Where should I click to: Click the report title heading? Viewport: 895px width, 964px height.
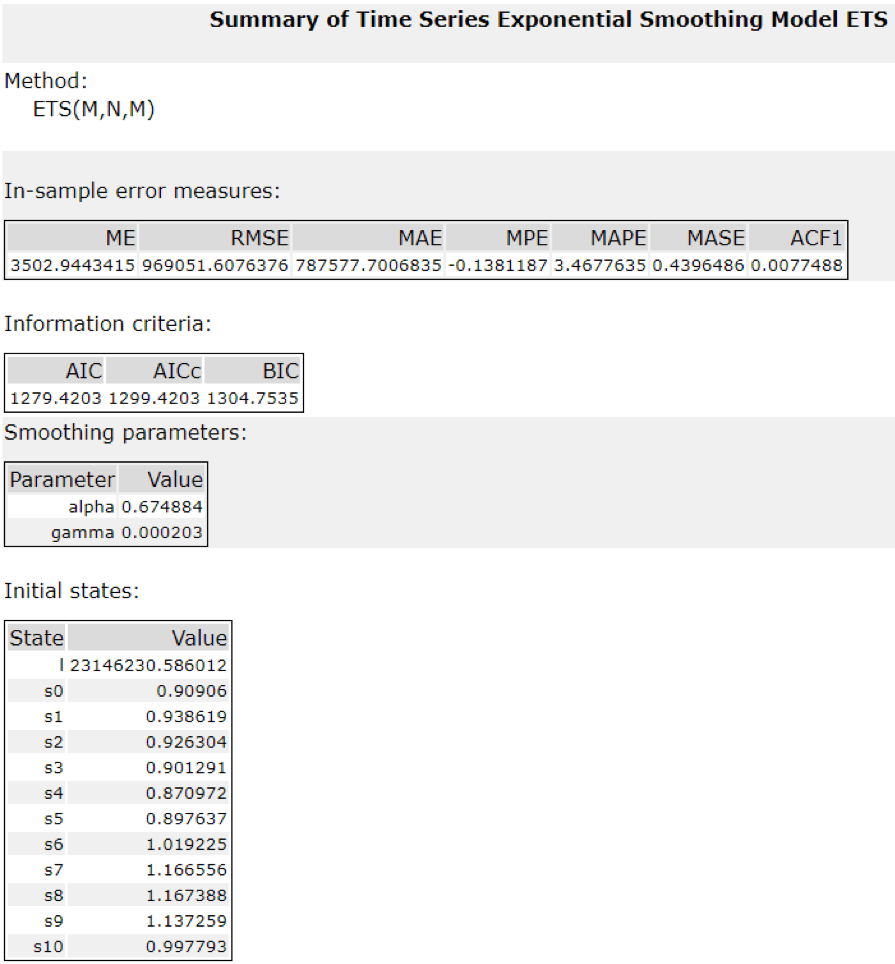tap(548, 20)
